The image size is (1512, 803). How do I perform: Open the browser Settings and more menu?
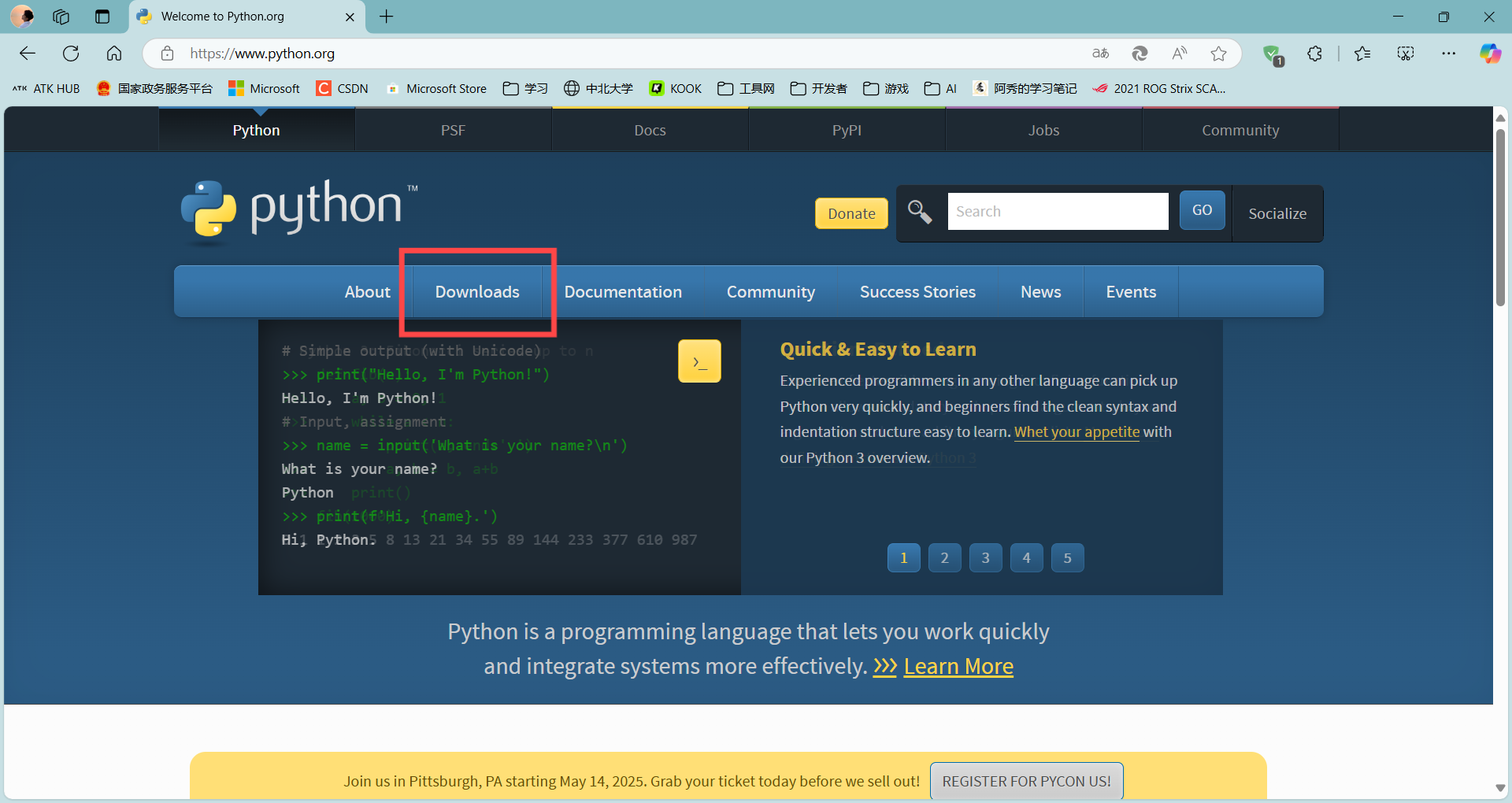1450,54
